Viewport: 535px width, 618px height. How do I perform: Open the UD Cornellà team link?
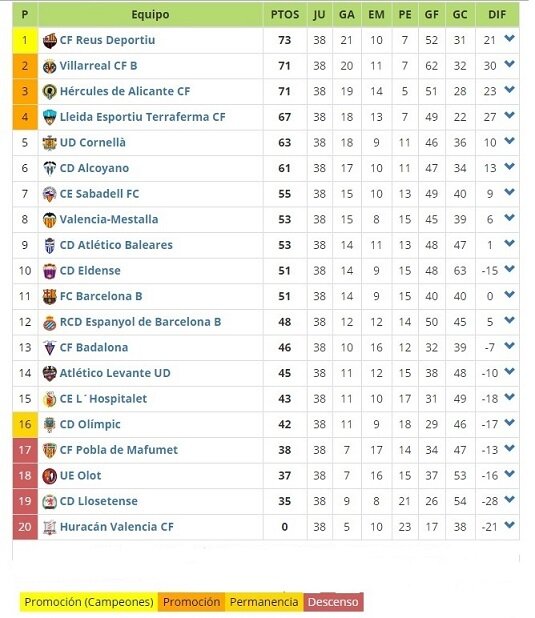coord(93,143)
